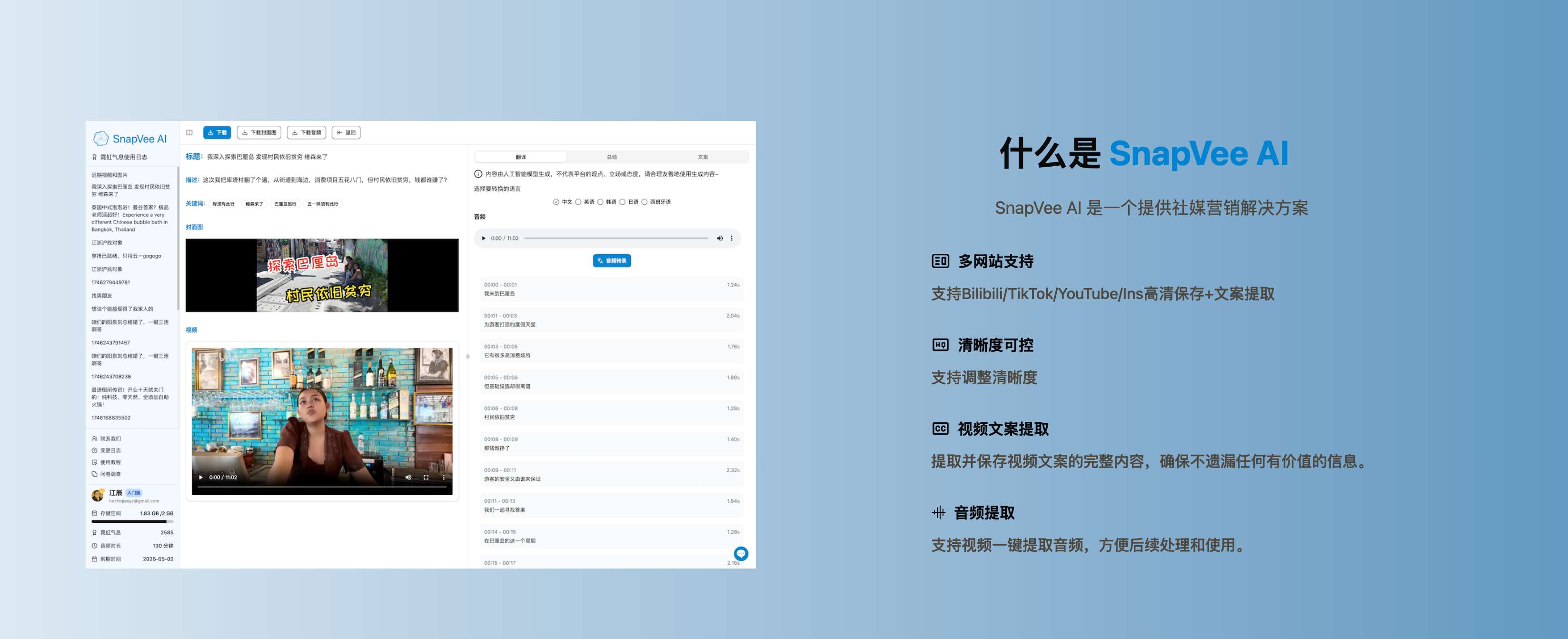This screenshot has width=1568, height=639.
Task: Click transcript segment 它有很多高消费场所
Action: click(x=612, y=351)
